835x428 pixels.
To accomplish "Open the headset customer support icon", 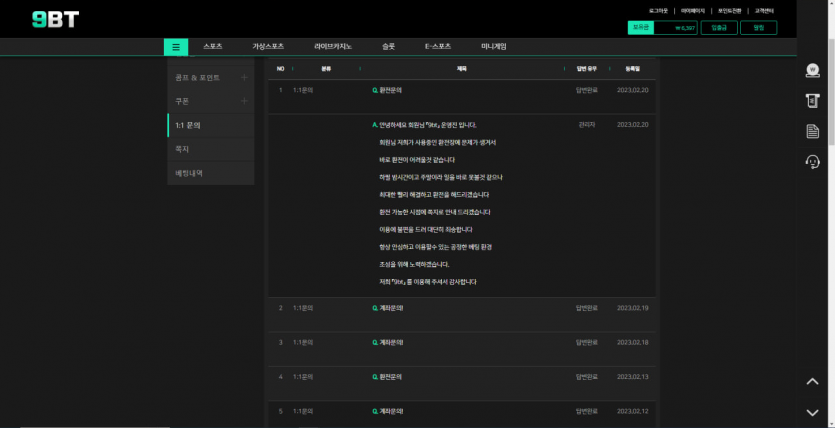I will (812, 161).
